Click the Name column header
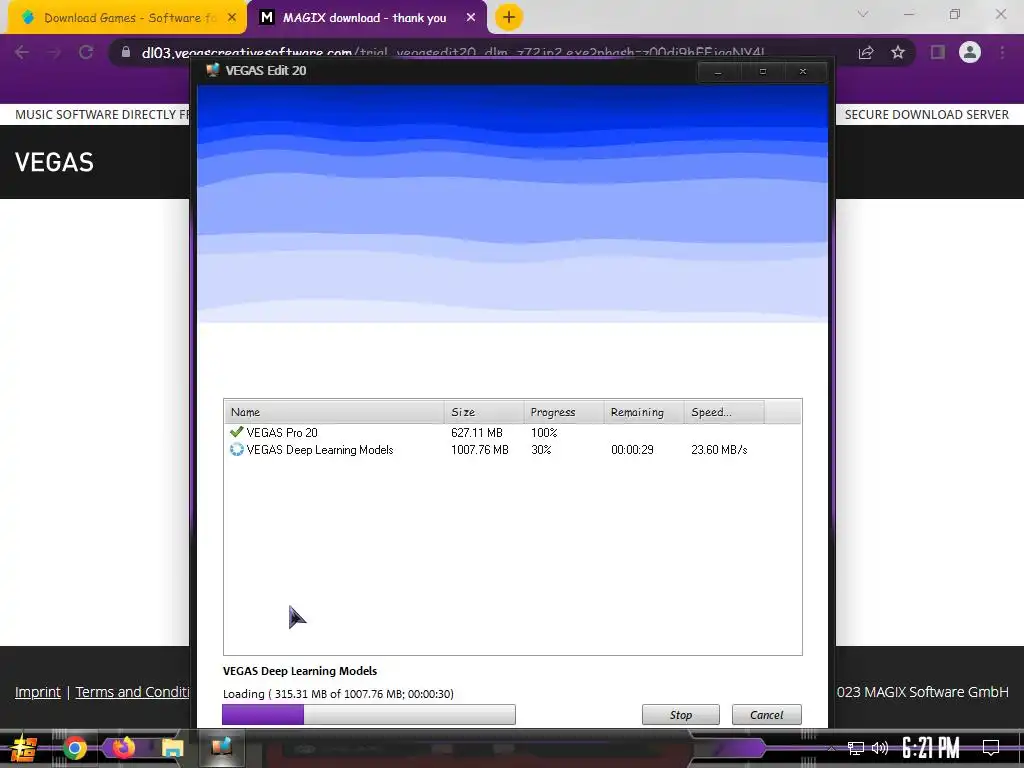Image resolution: width=1024 pixels, height=768 pixels. coord(334,412)
